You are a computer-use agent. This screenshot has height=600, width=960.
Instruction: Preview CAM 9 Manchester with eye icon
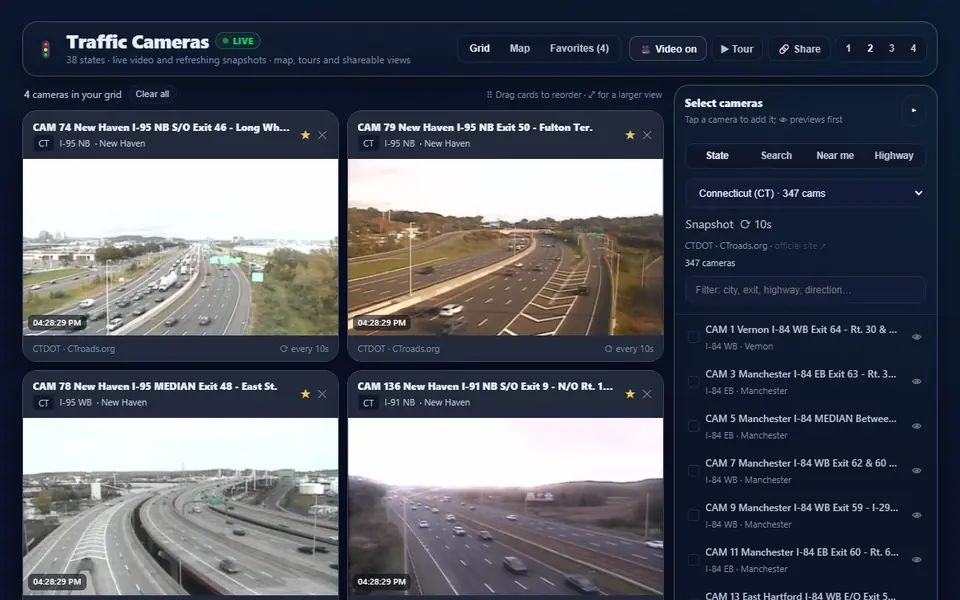pyautogui.click(x=917, y=515)
